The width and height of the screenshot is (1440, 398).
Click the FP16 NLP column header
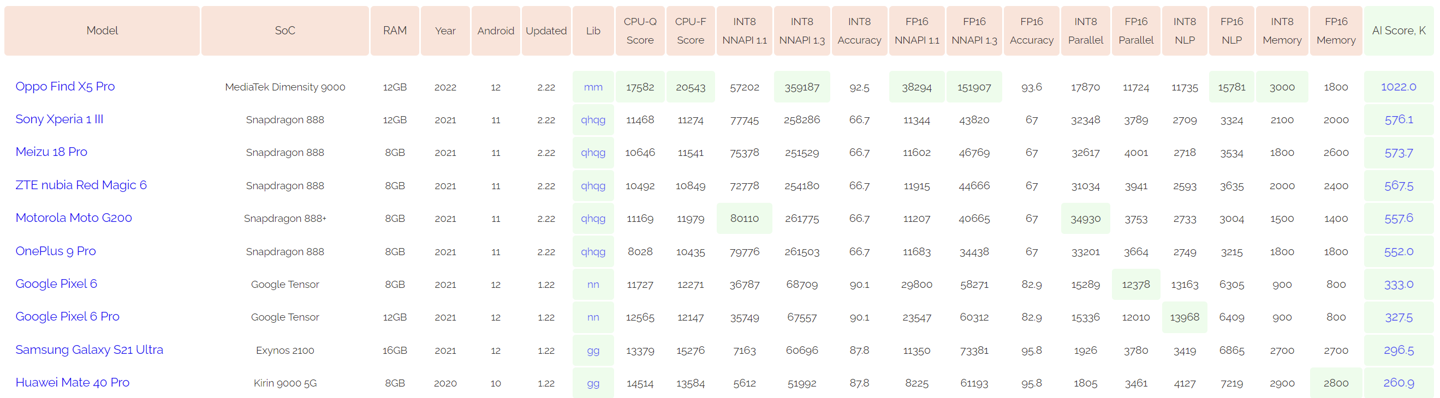click(1232, 31)
